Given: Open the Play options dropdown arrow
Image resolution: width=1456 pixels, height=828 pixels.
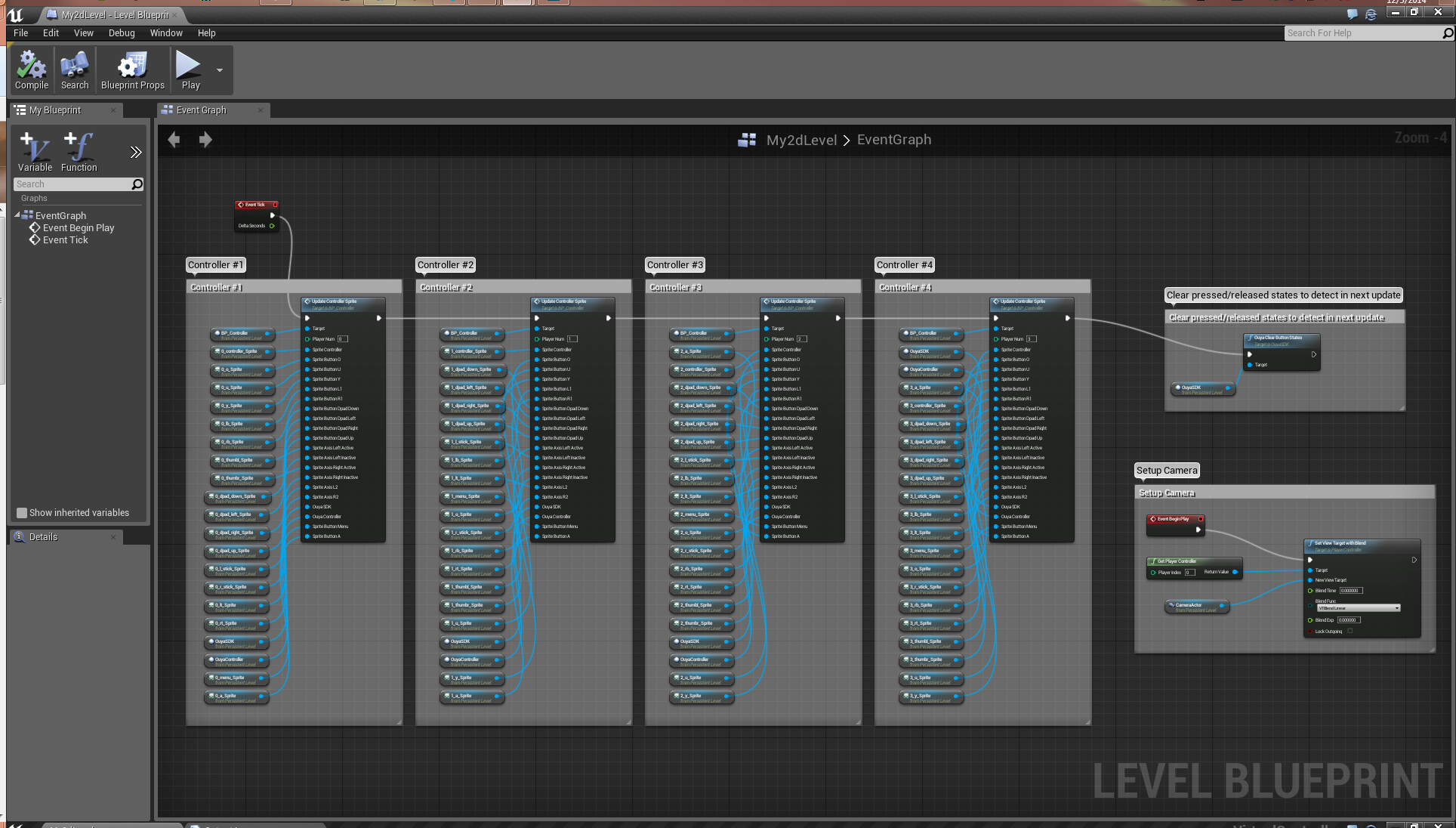Looking at the screenshot, I should (x=220, y=70).
